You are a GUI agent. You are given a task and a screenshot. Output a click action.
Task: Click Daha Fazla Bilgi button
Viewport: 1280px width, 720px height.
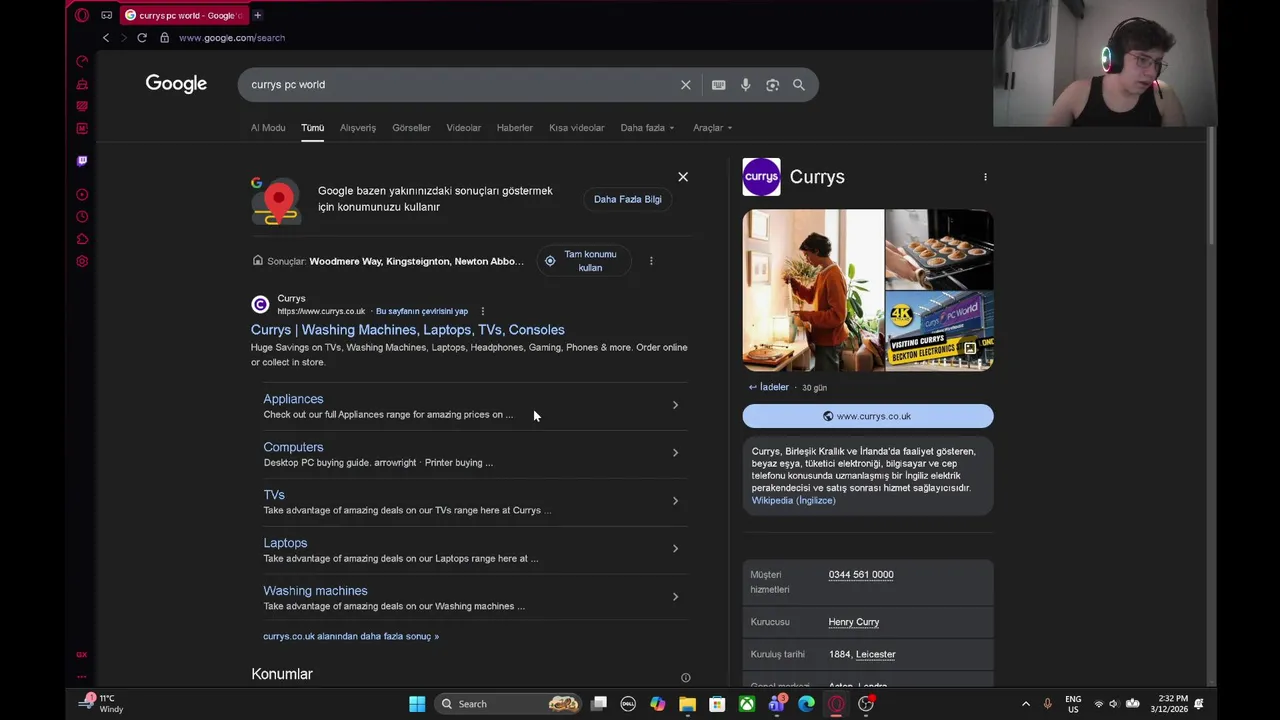[628, 199]
